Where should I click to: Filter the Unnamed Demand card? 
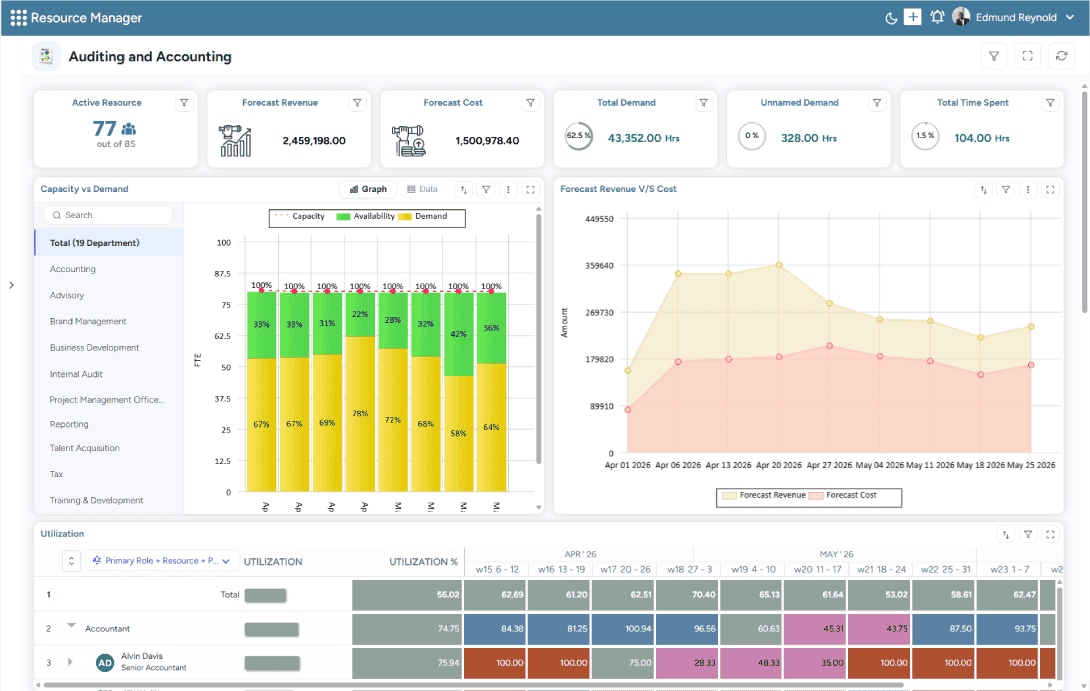tap(877, 103)
